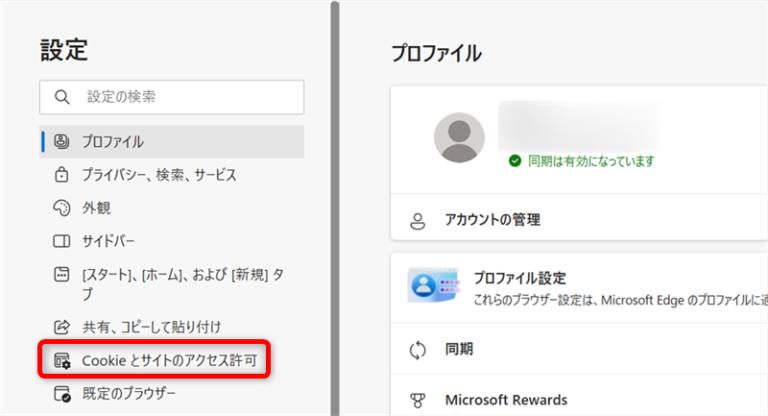Click the 外観 appearance palette icon
Screen dimensions: 768x416
(62, 208)
